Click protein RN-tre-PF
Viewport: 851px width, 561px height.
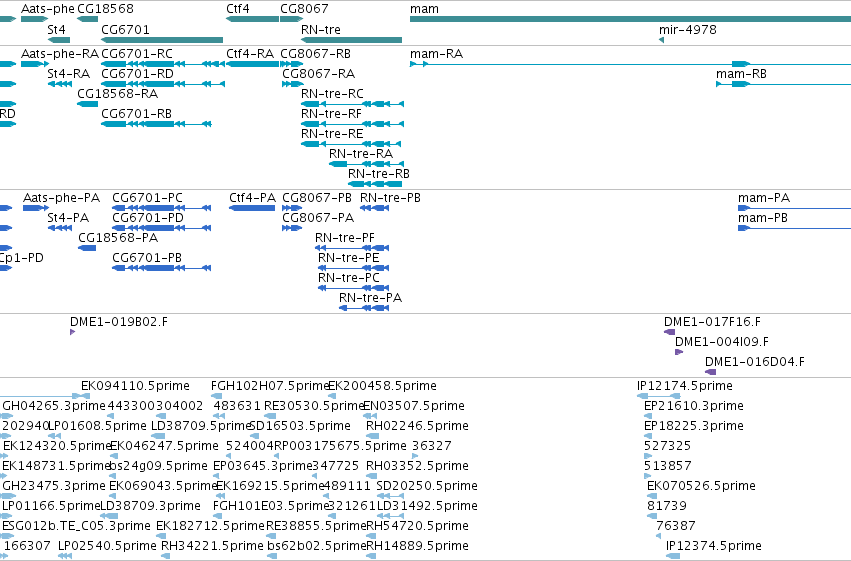pyautogui.click(x=352, y=248)
